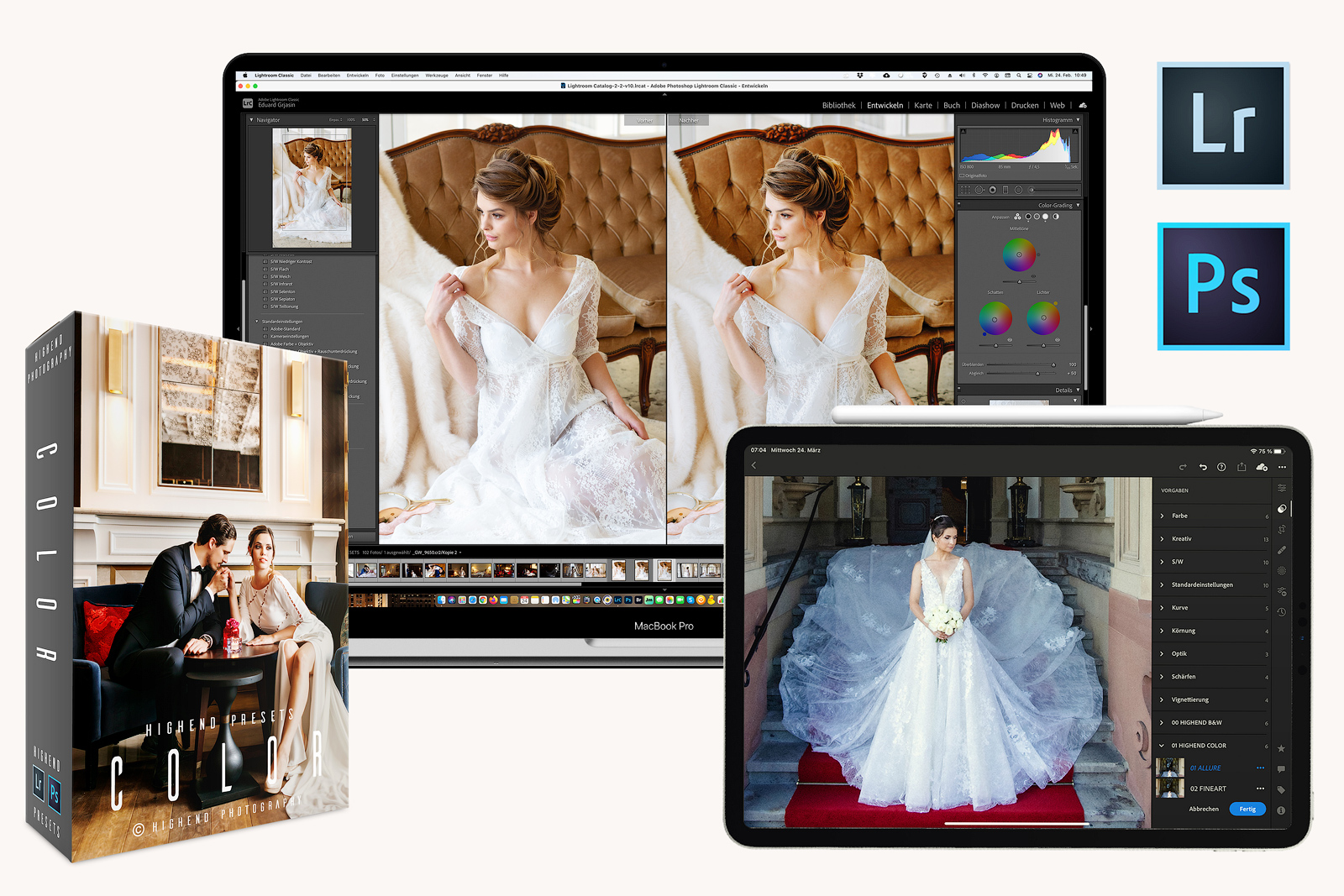Collapse the Histogramm panel triangle
The image size is (1344, 896).
1078,120
